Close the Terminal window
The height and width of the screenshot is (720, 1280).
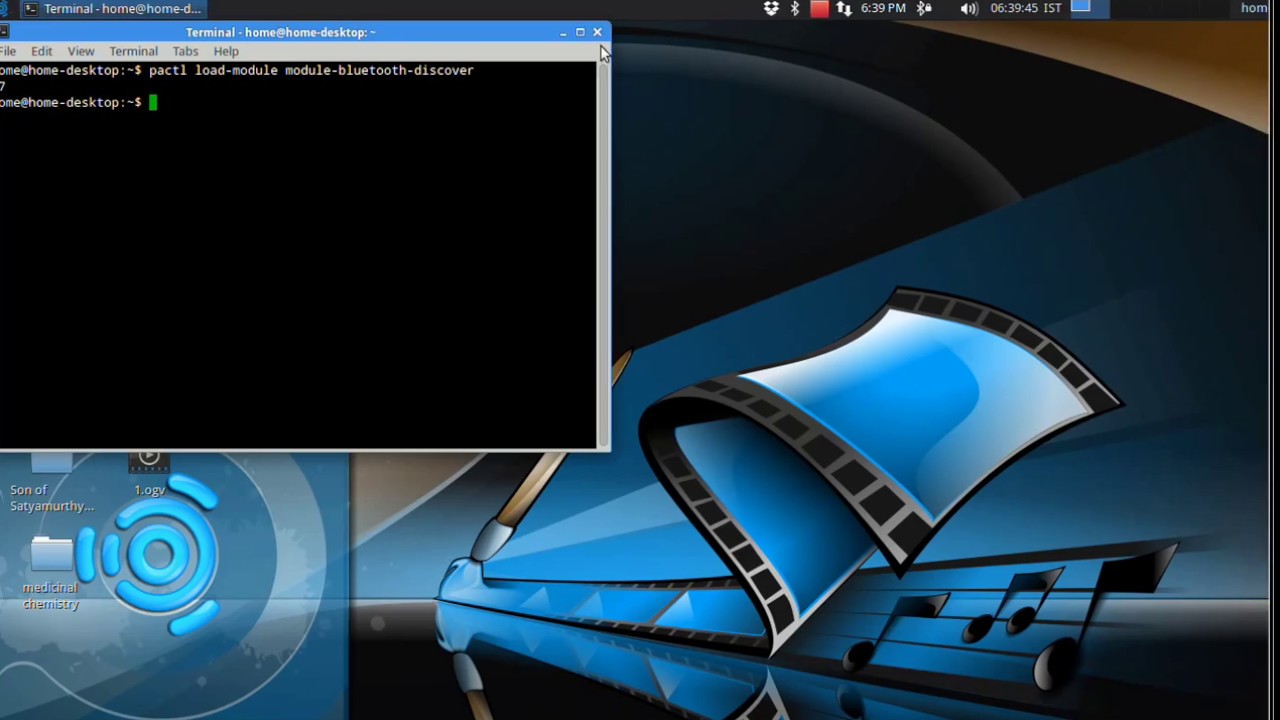pos(597,32)
